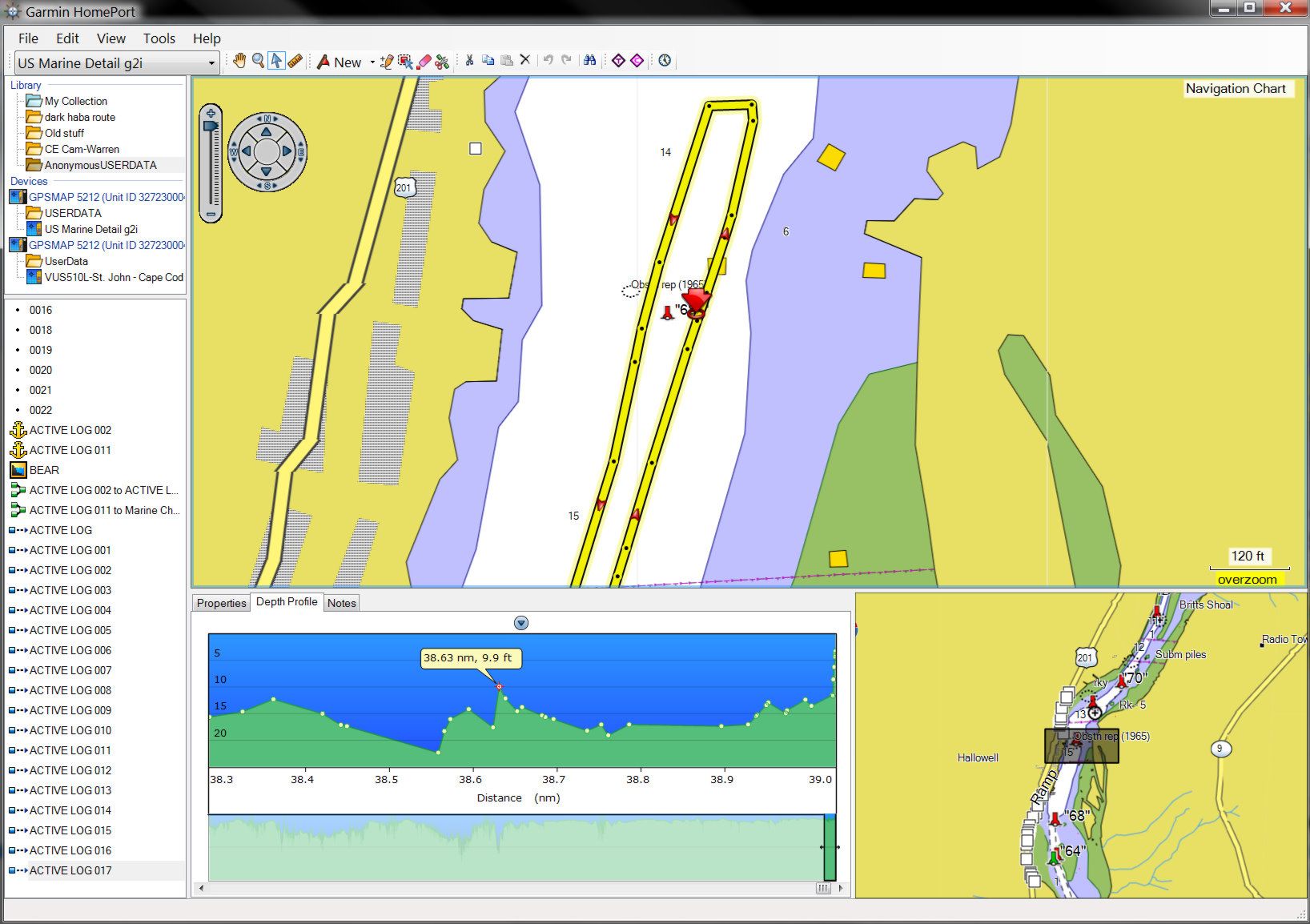Image resolution: width=1310 pixels, height=924 pixels.
Task: Select route ACTIVE LOG 011 to Marine Ch...
Action: 104,510
